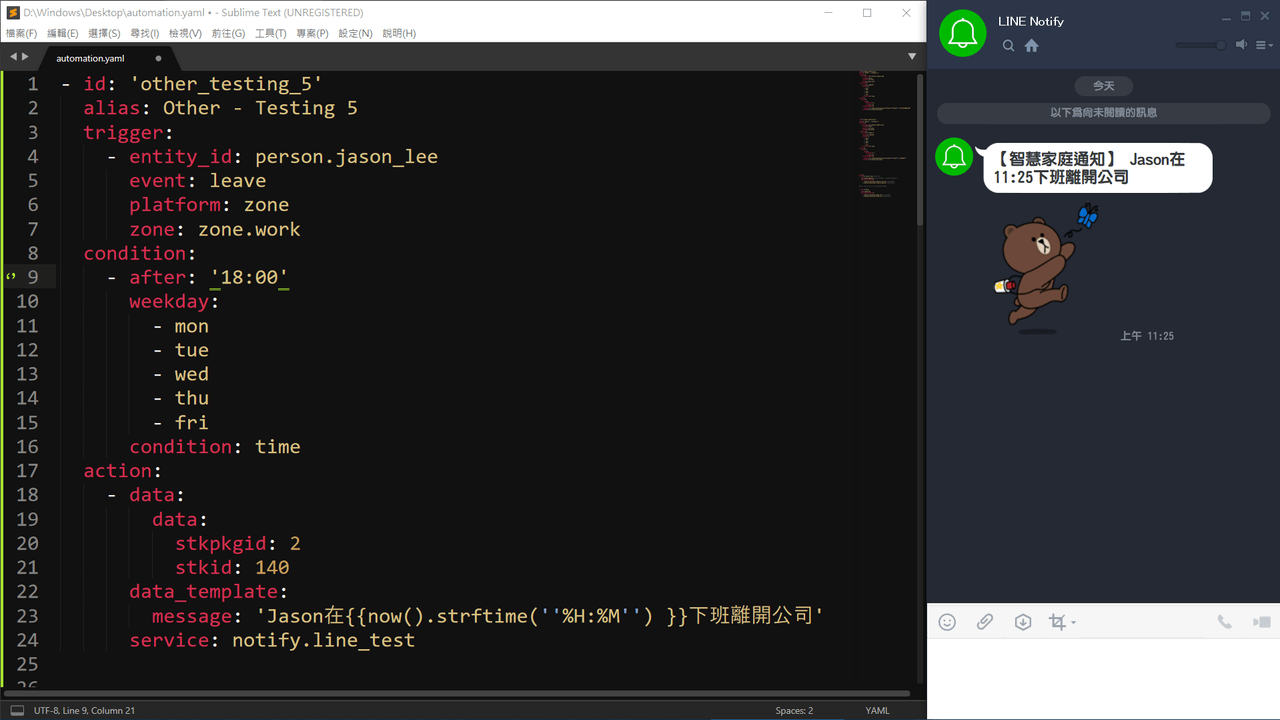Click person.jason_lee entity value

tap(346, 157)
